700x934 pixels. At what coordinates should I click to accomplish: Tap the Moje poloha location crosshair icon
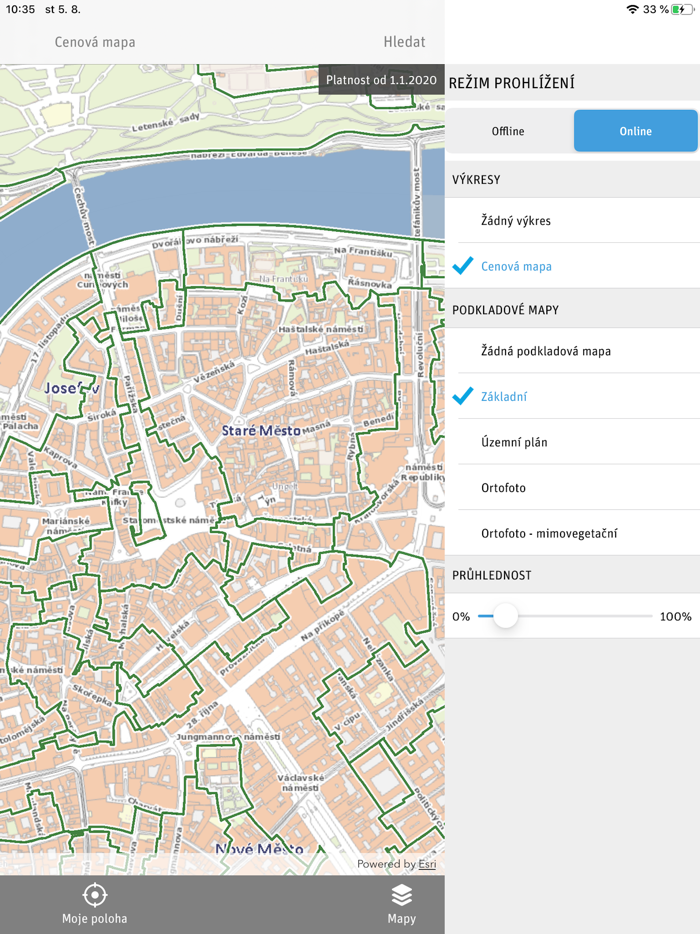pyautogui.click(x=95, y=895)
